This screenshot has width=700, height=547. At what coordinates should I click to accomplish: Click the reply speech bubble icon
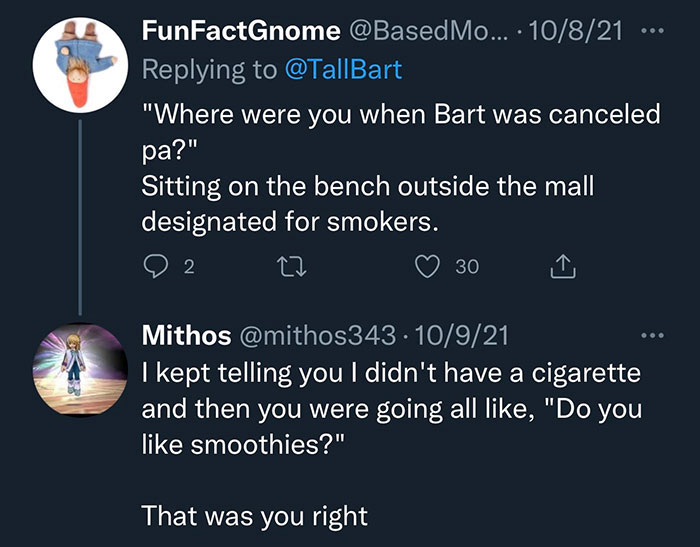tap(157, 266)
